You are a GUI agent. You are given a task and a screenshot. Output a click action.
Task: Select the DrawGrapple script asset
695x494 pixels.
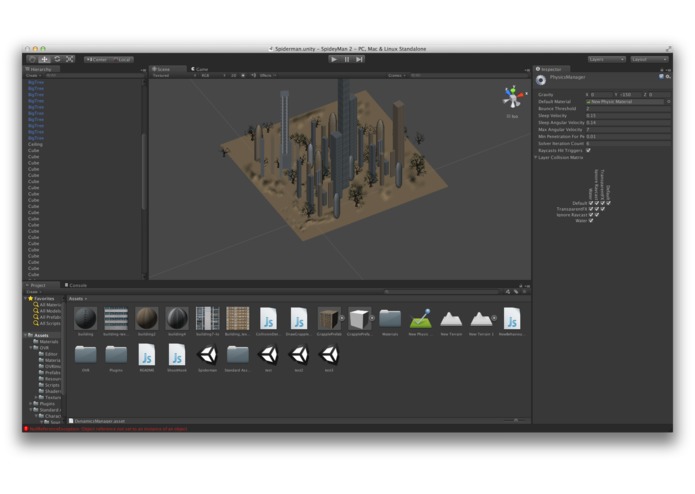[299, 321]
